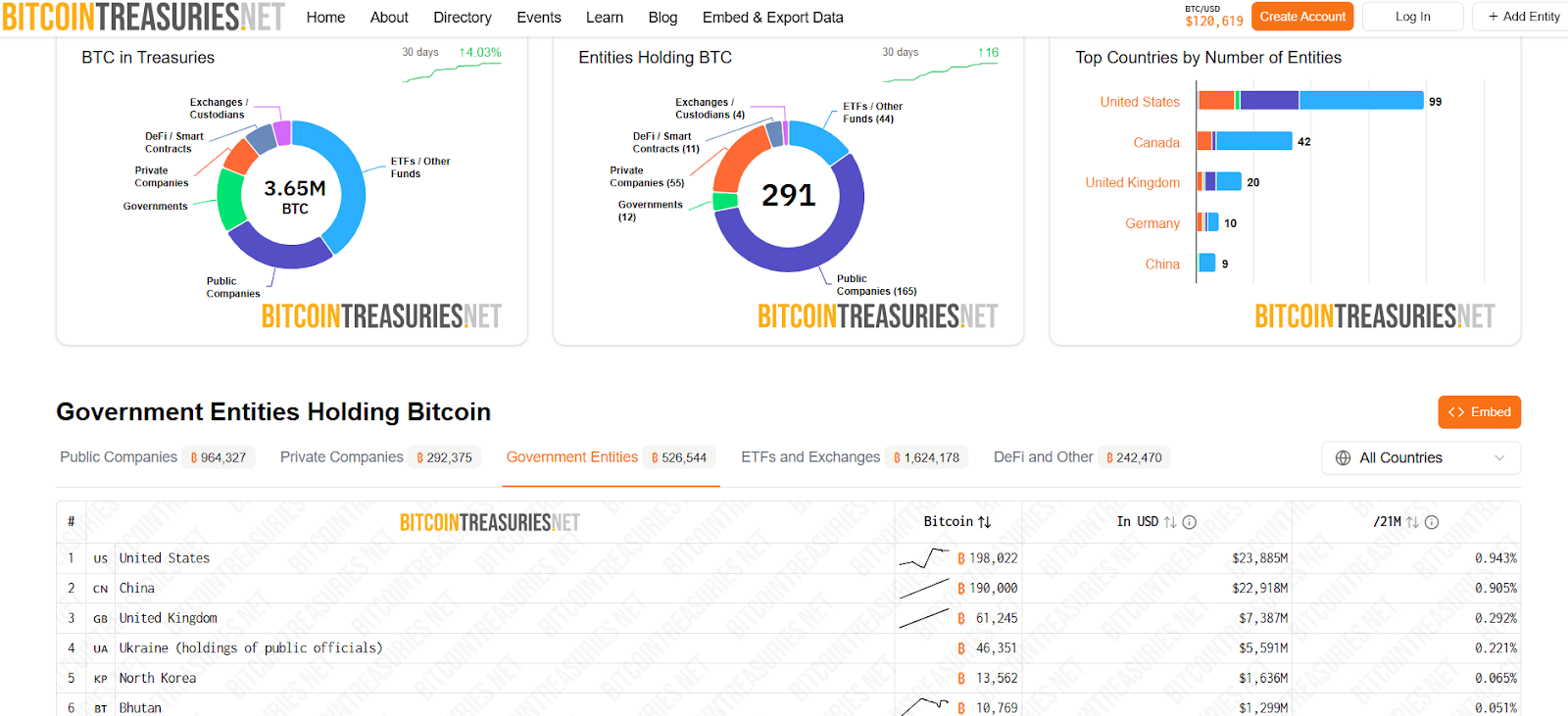
Task: Click the ETFs / Other Funds (44) label
Action: (x=872, y=113)
